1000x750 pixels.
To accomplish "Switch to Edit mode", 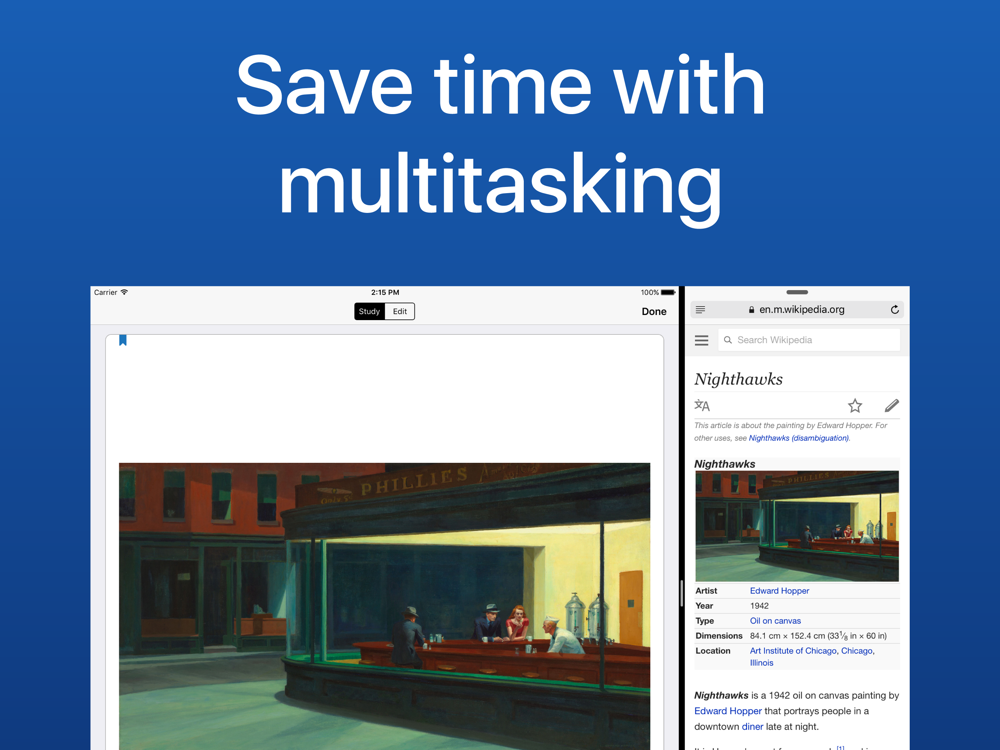I will (x=400, y=311).
